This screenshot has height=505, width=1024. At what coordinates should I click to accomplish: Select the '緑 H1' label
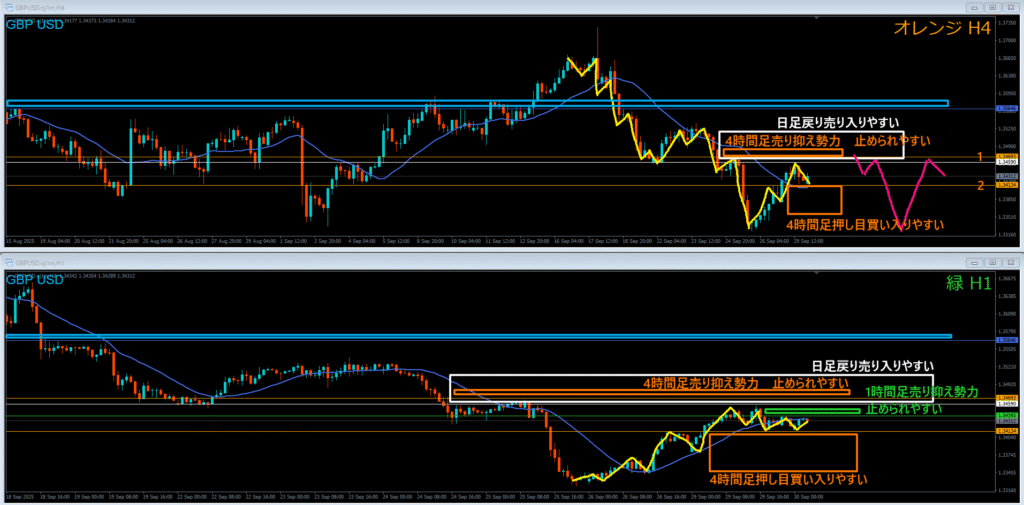968,282
